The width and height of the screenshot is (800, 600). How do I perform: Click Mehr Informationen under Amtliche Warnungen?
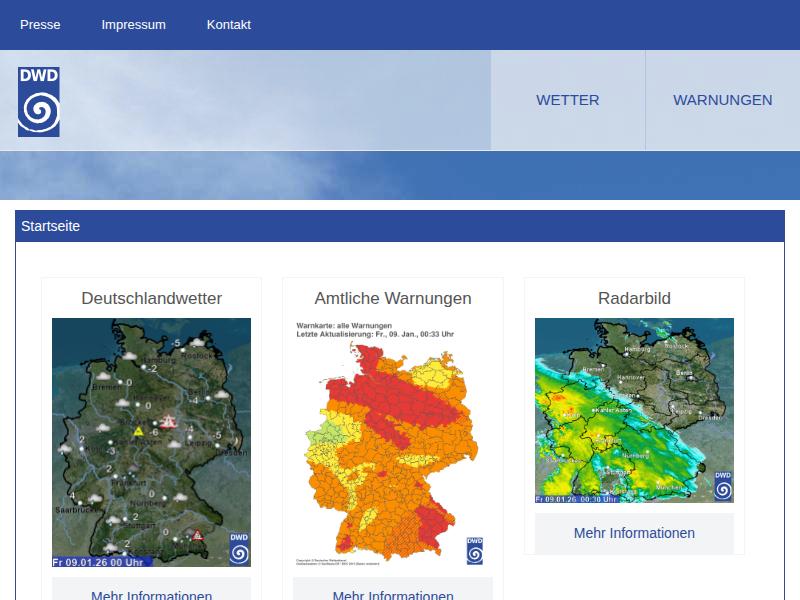click(392, 594)
